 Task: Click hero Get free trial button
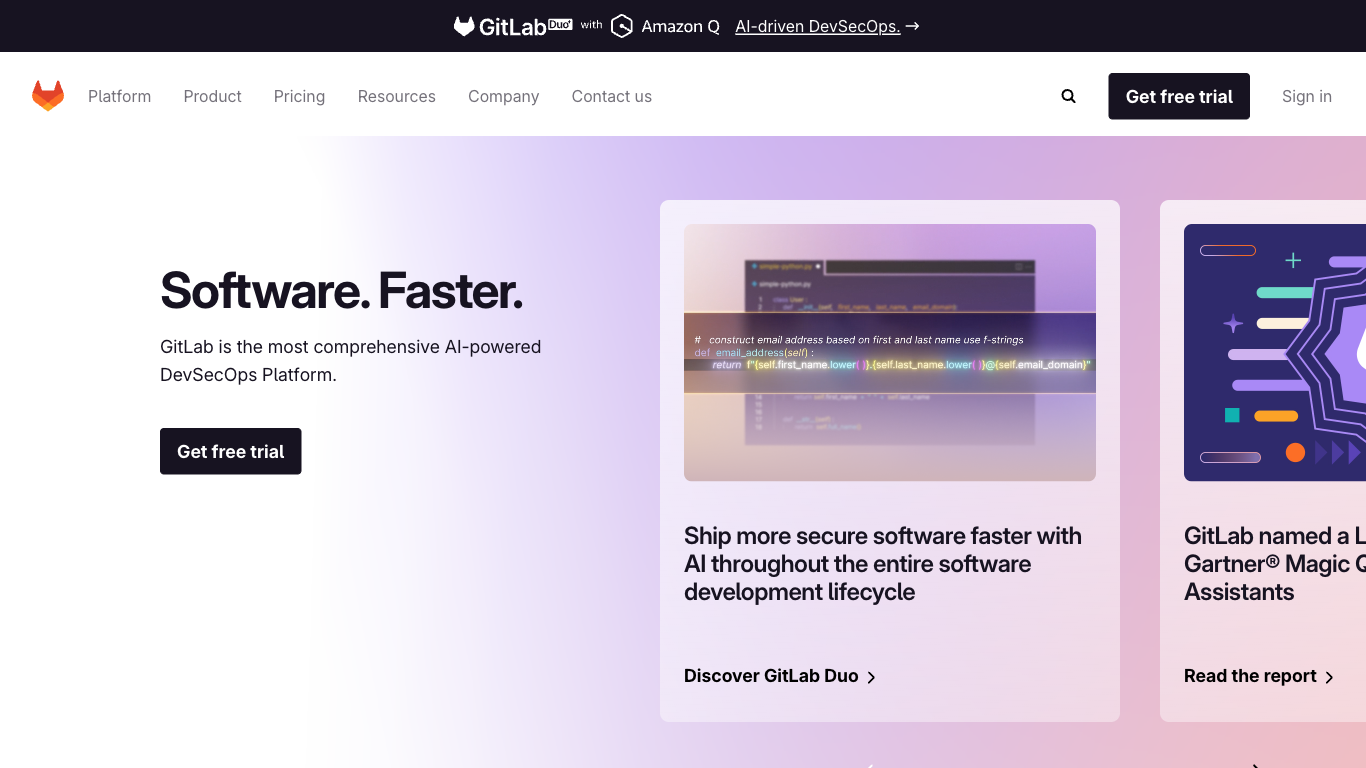(230, 451)
